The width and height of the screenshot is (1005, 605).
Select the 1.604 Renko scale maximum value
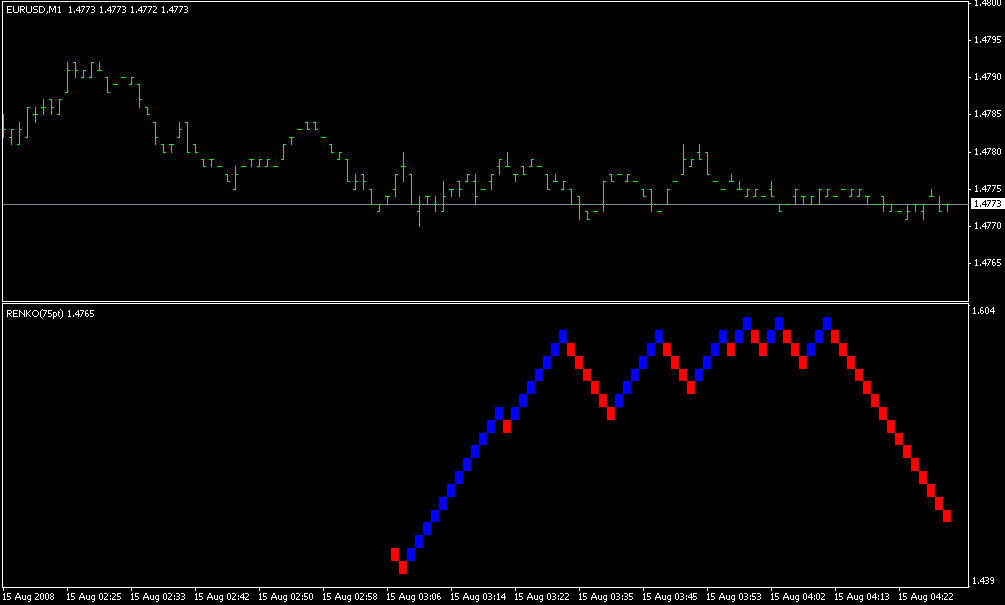click(x=984, y=311)
